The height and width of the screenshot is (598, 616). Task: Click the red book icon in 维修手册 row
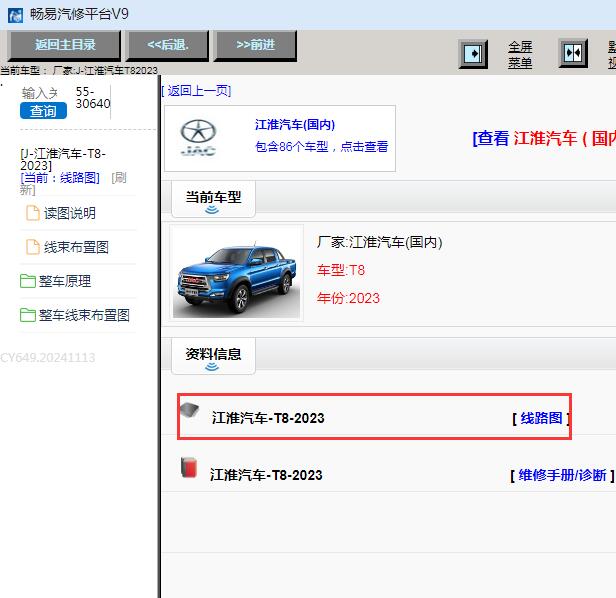point(189,468)
